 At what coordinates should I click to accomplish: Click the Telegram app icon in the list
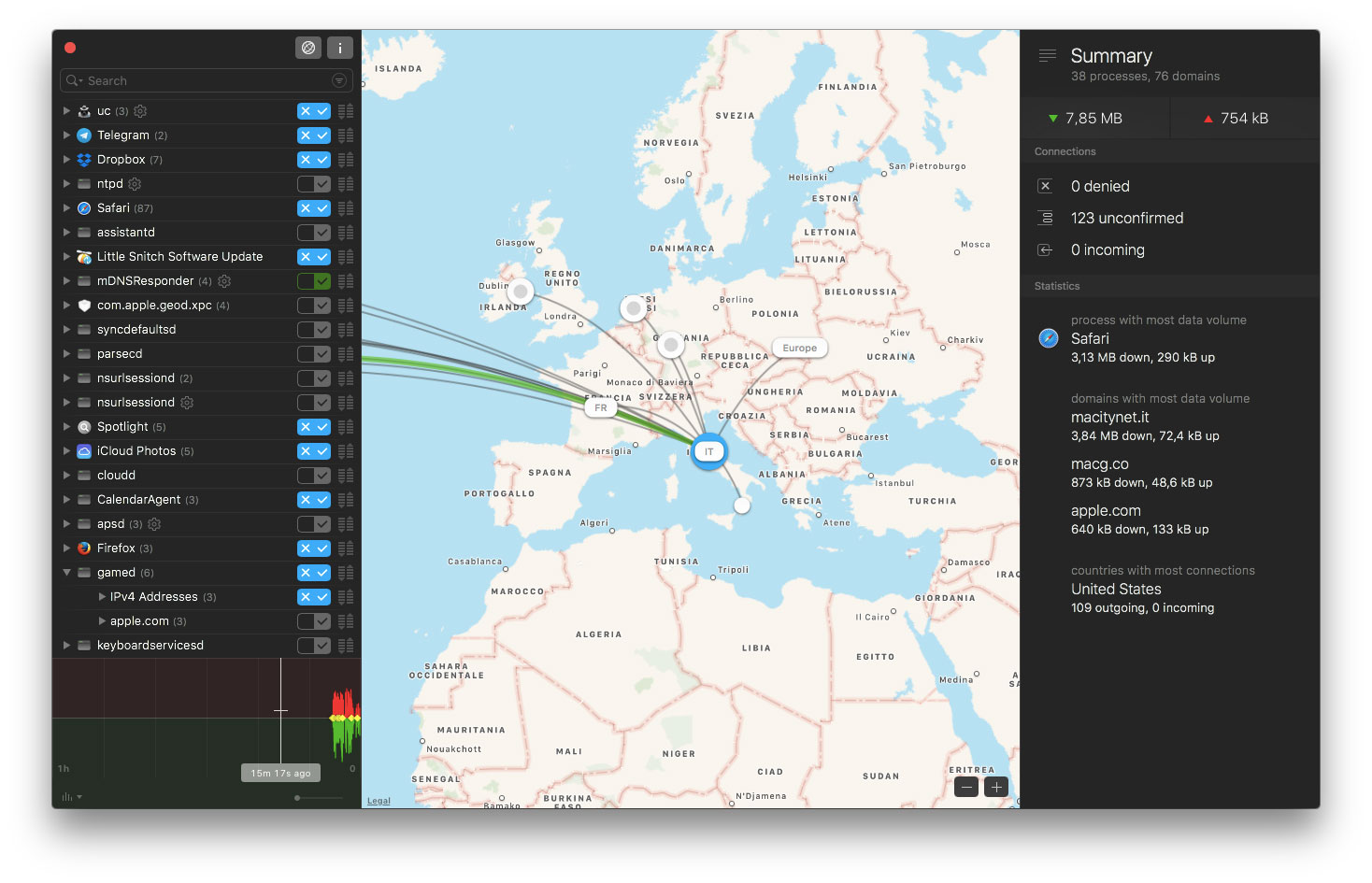click(x=84, y=135)
